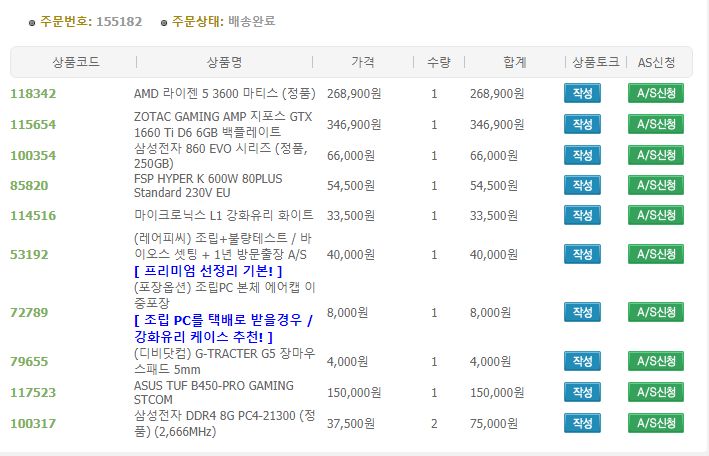The height and width of the screenshot is (456, 709).
Task: Click 작성 for G-TRACTER G5 장마우스패드
Action: pos(582,361)
